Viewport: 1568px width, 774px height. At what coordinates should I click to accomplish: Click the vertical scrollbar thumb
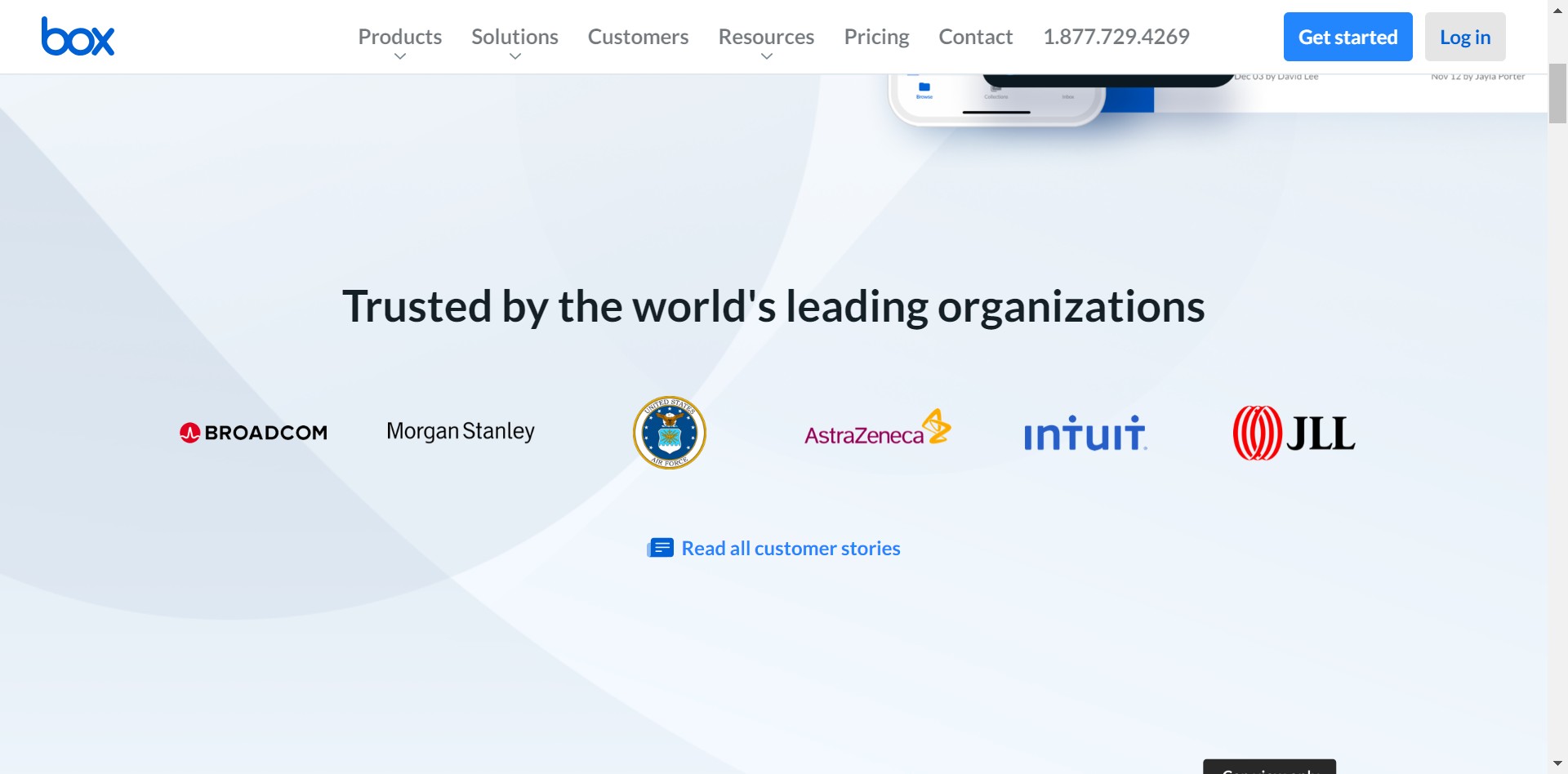click(x=1557, y=92)
